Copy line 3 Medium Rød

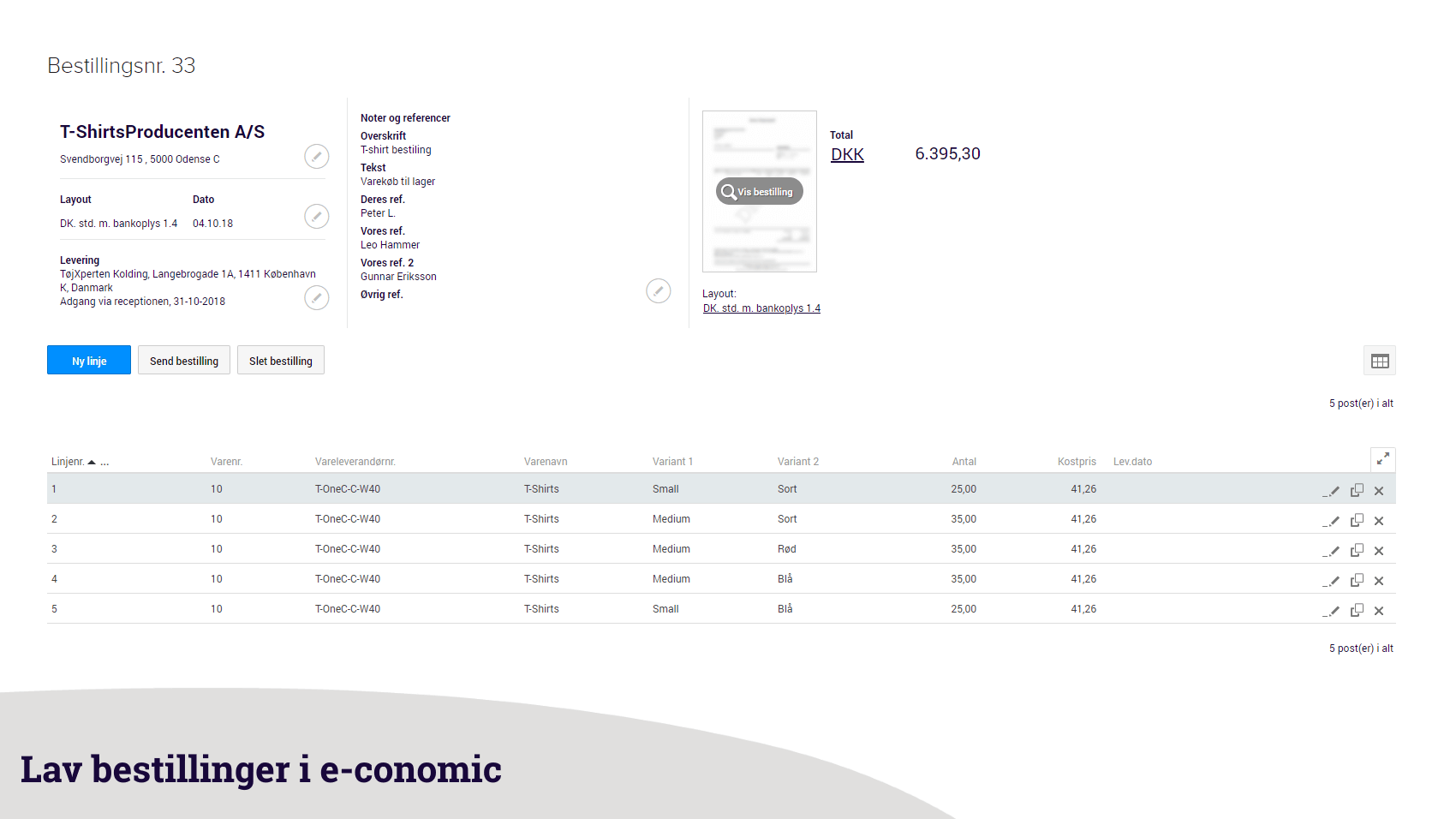point(1357,550)
